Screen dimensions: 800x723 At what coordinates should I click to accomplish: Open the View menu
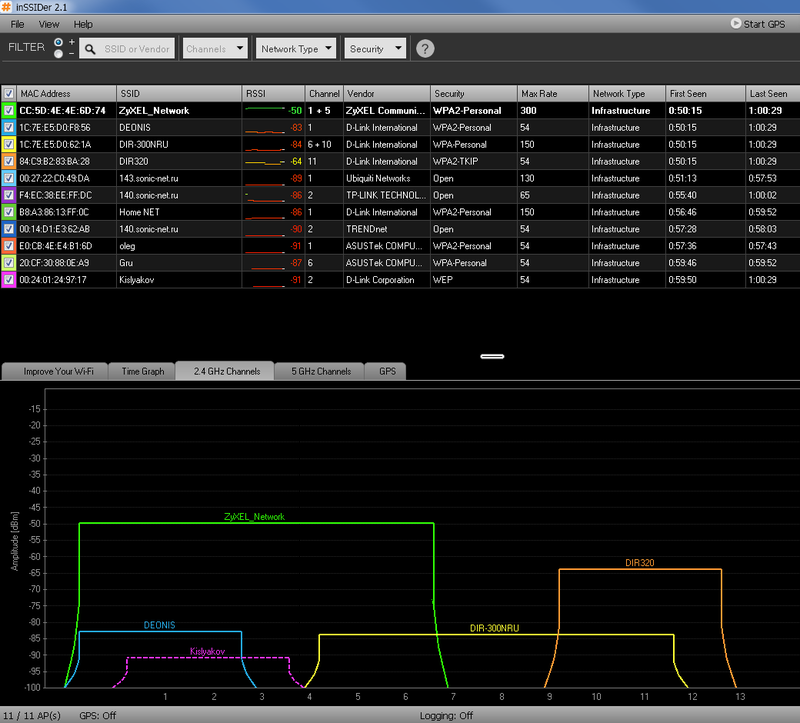coord(49,24)
